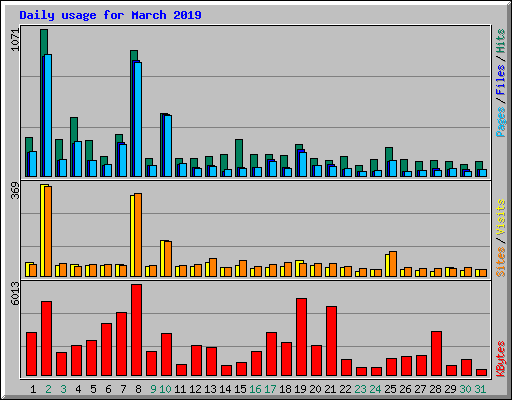Click day 4 on the x-axis
512x400 pixels.
coord(78,389)
